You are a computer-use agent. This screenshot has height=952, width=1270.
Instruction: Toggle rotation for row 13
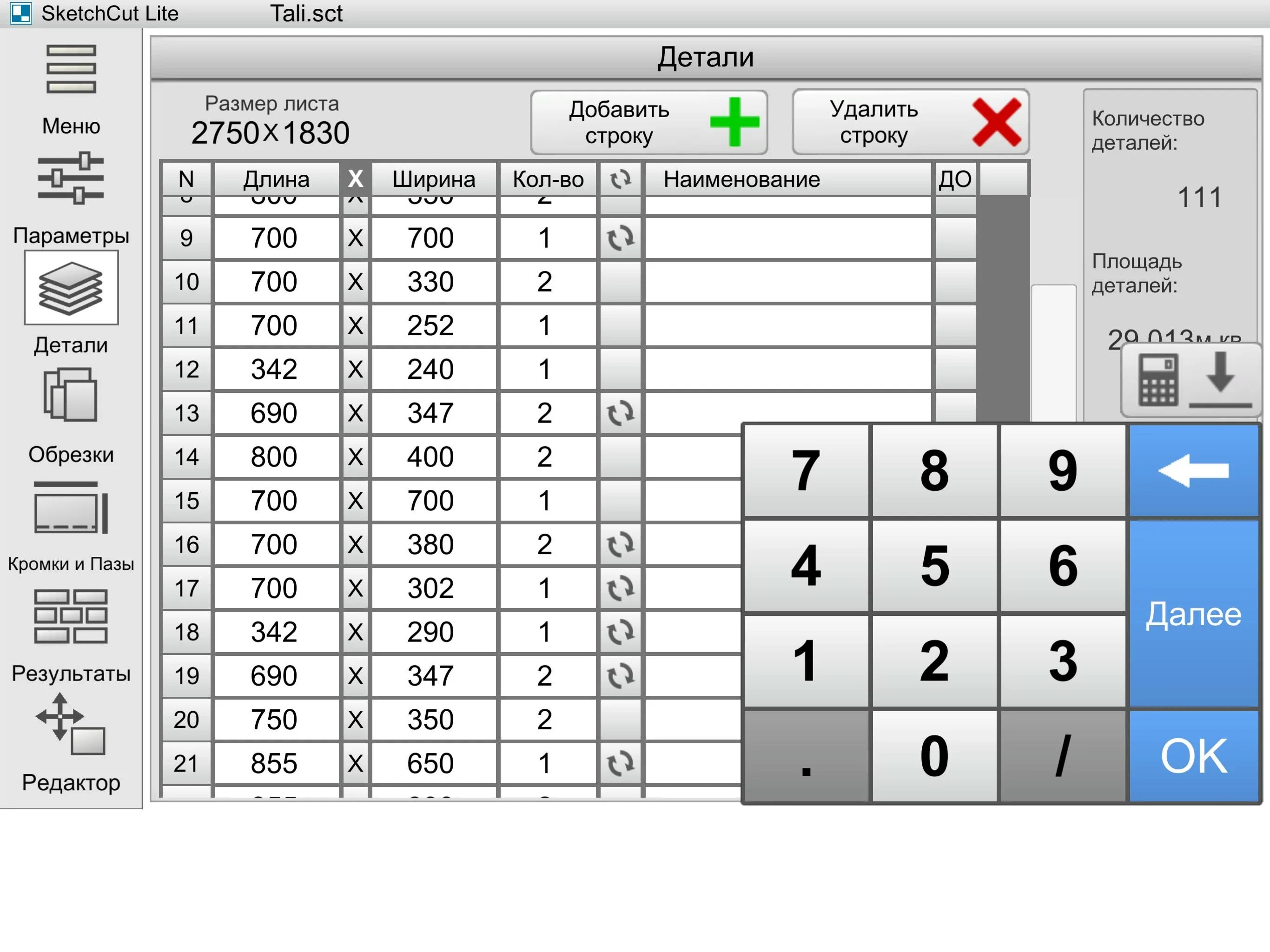tap(620, 413)
